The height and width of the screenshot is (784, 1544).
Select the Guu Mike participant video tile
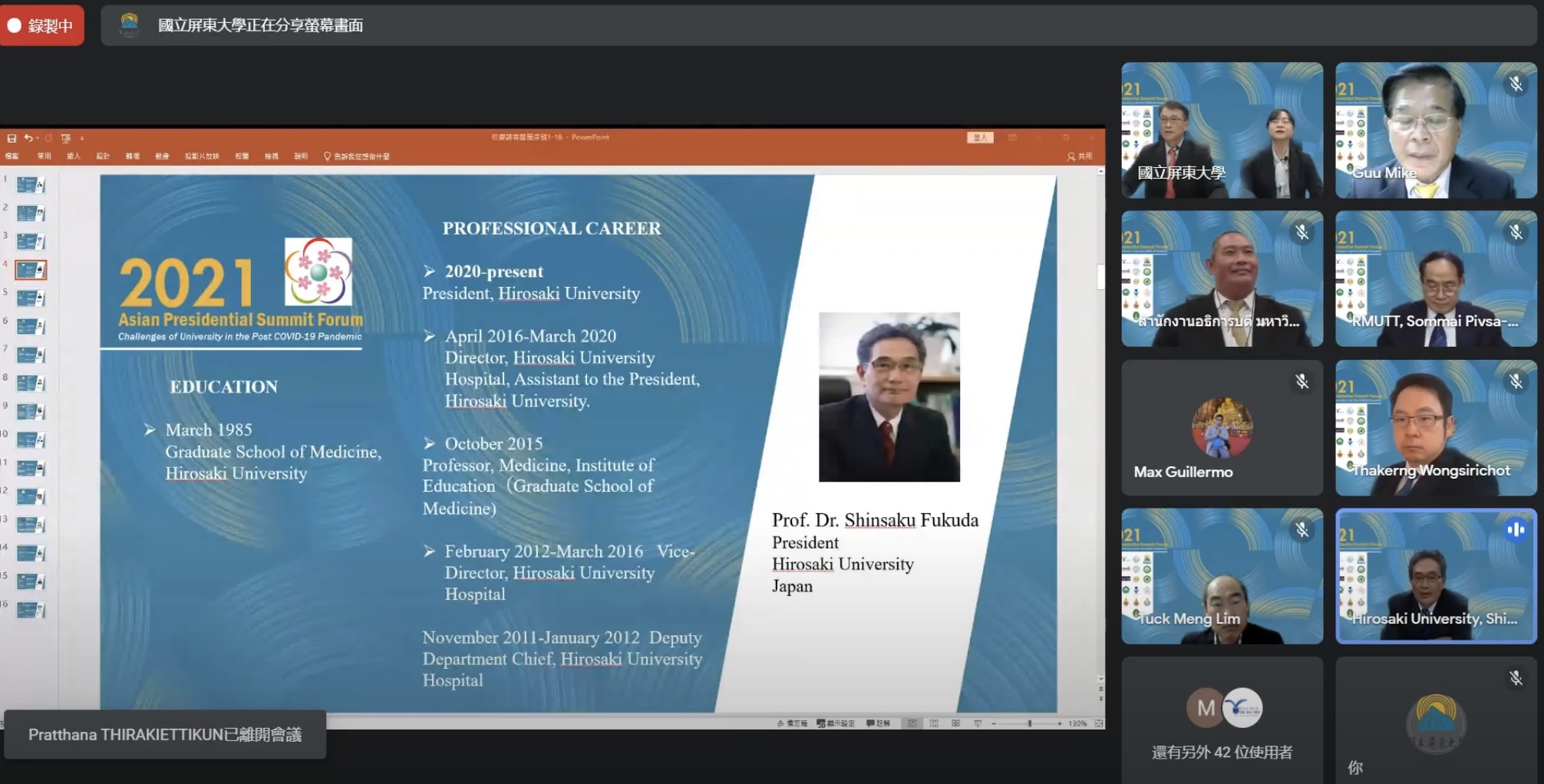[x=1436, y=130]
